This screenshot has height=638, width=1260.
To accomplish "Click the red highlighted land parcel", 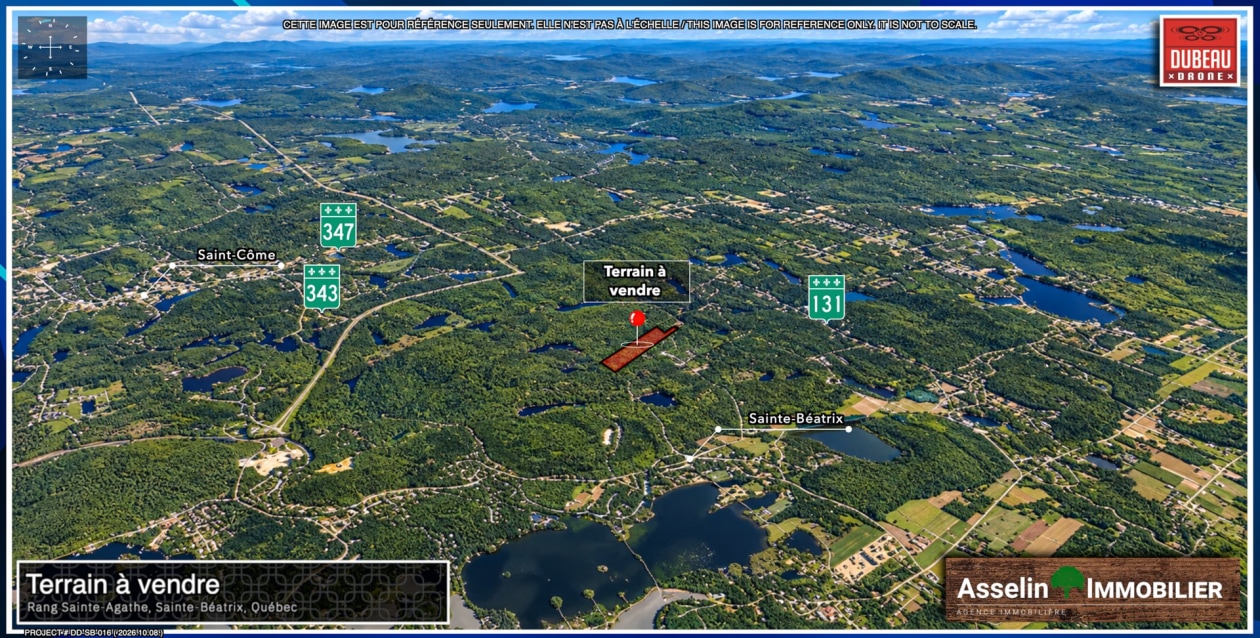I will pos(640,348).
